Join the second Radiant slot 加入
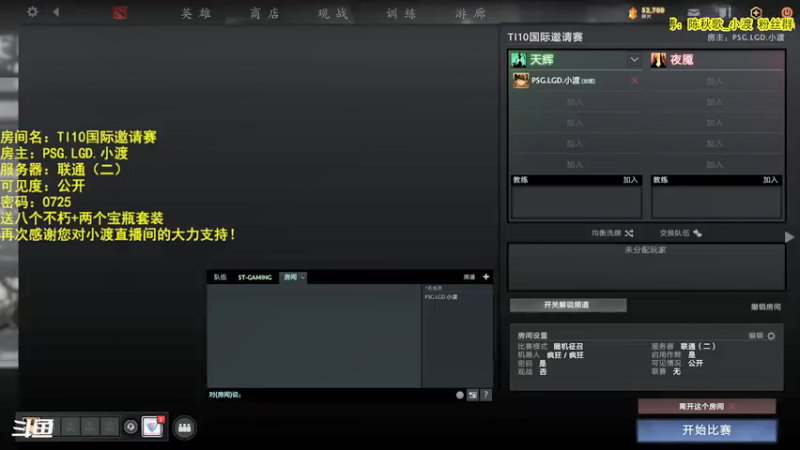Screen dimensions: 800x450 (x=574, y=102)
